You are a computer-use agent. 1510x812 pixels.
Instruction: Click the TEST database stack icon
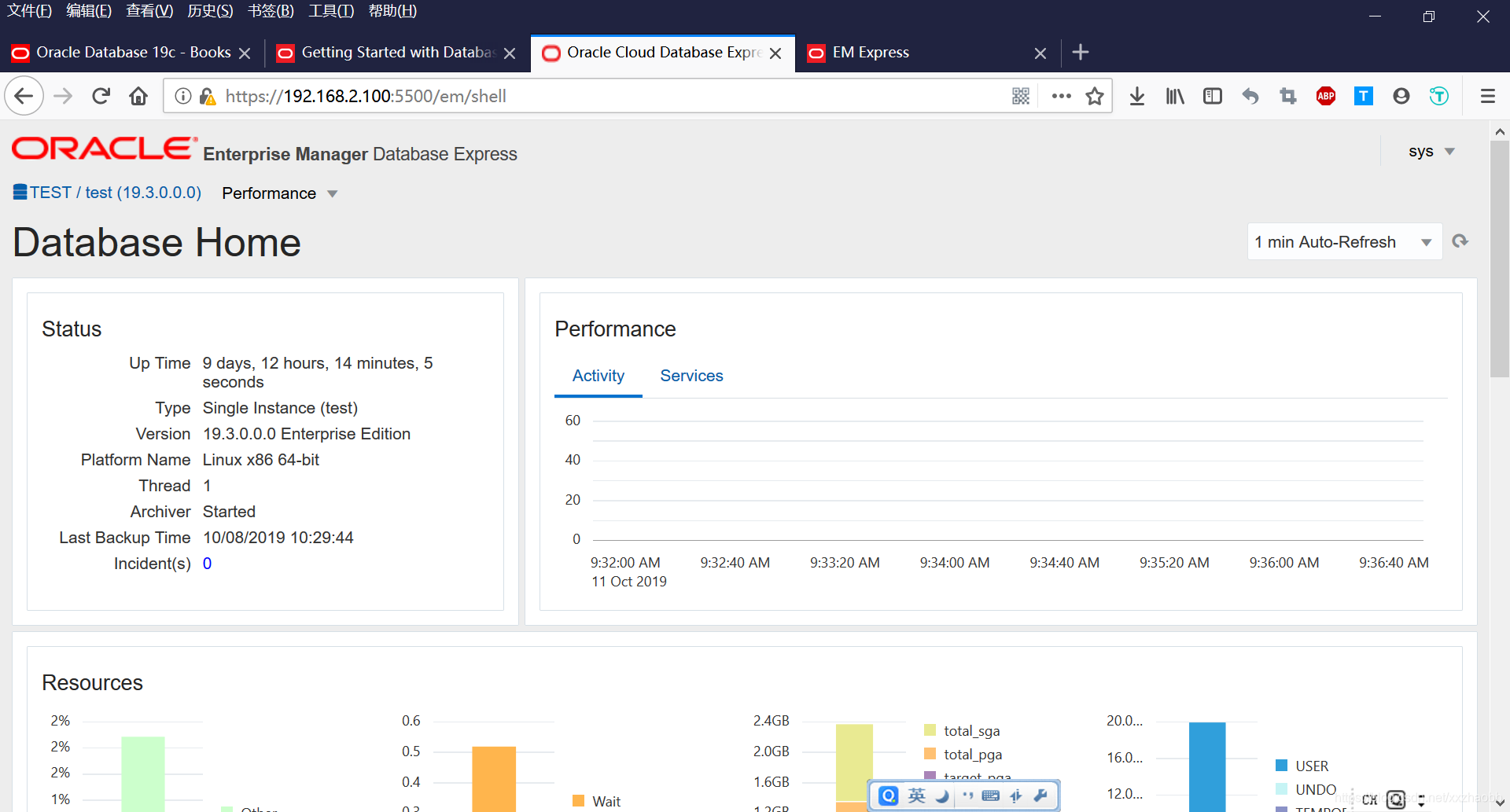click(x=20, y=192)
